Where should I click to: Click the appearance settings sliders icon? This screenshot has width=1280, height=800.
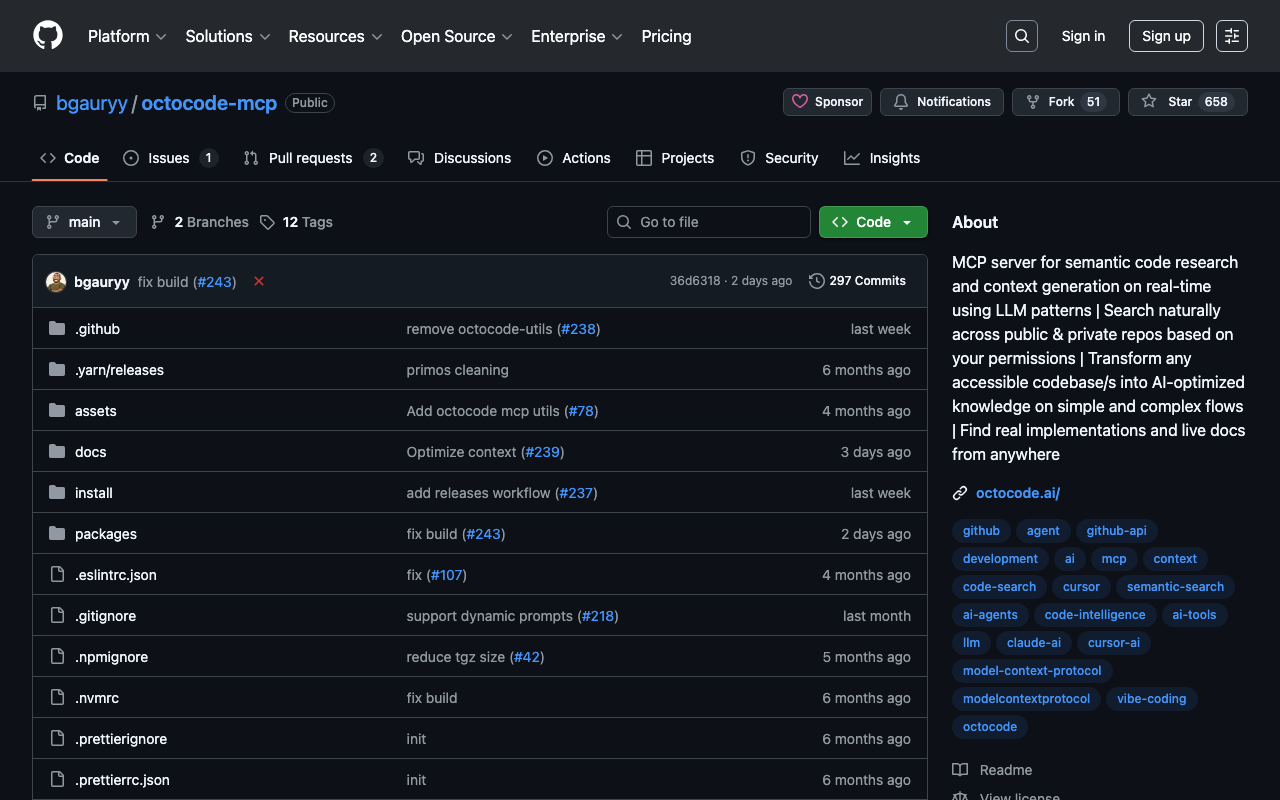1231,36
